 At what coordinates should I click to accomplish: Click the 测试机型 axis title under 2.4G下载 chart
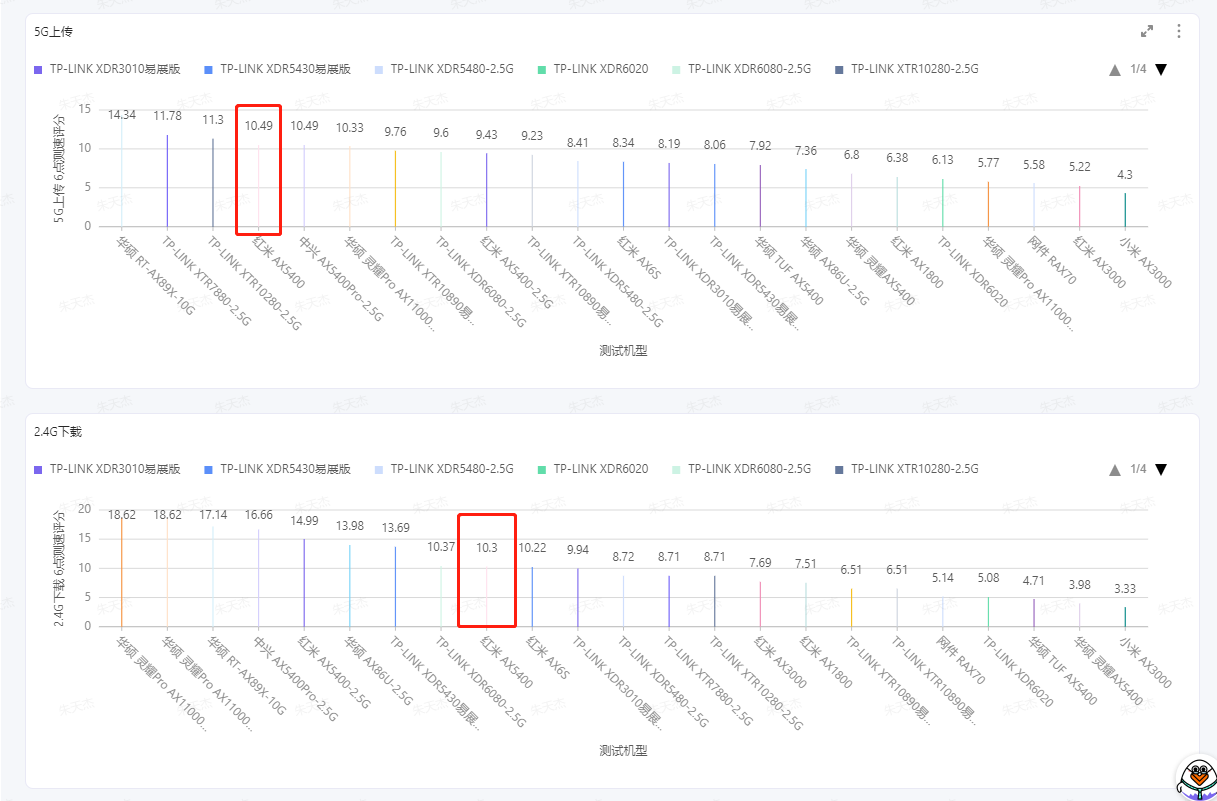[623, 750]
